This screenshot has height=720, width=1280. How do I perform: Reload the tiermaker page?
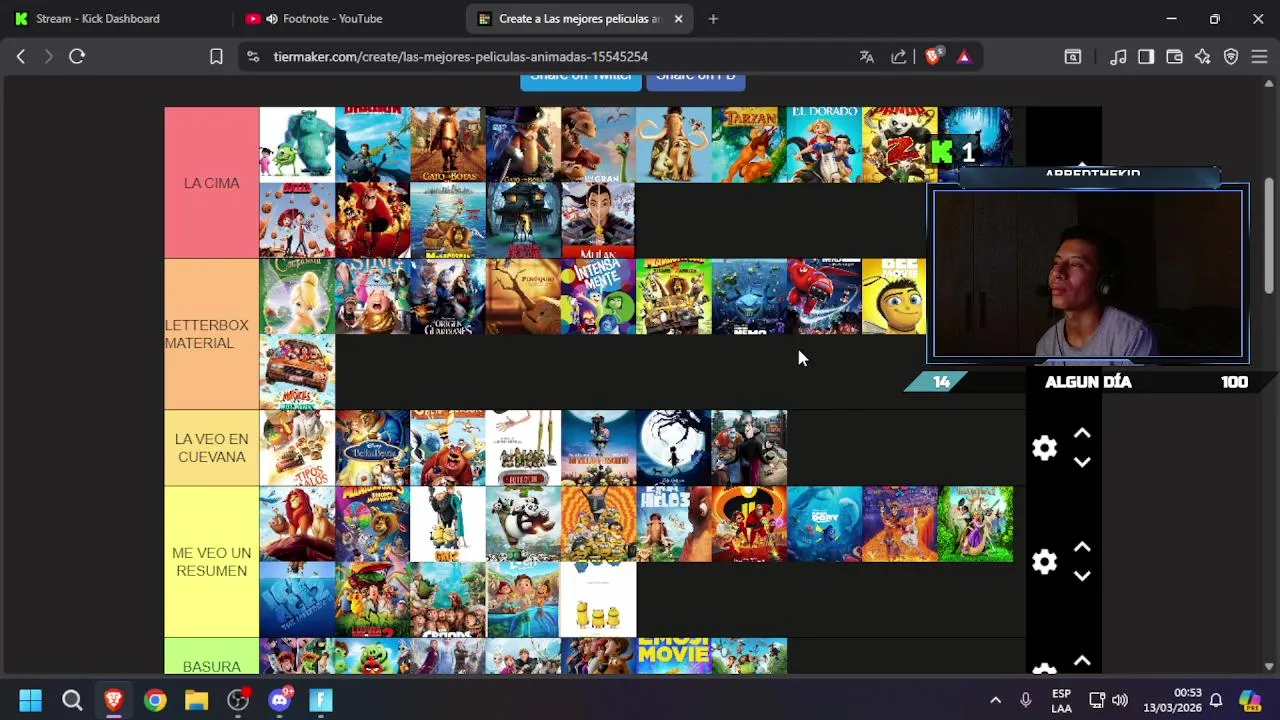(x=77, y=57)
